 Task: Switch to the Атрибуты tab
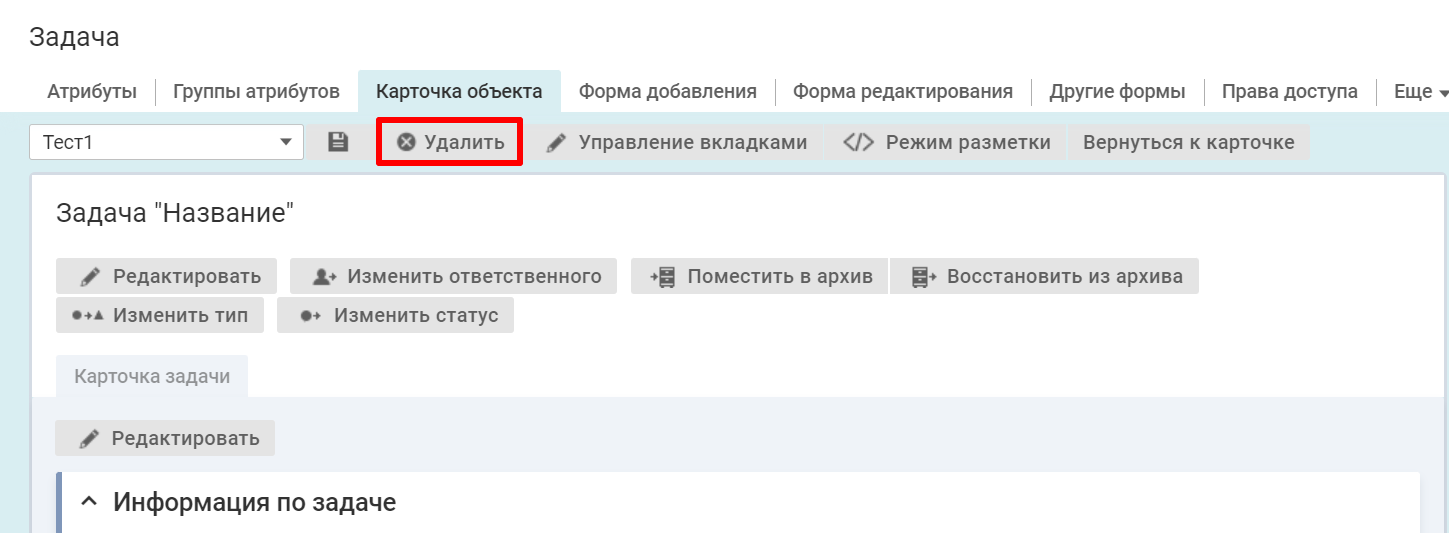tap(92, 92)
